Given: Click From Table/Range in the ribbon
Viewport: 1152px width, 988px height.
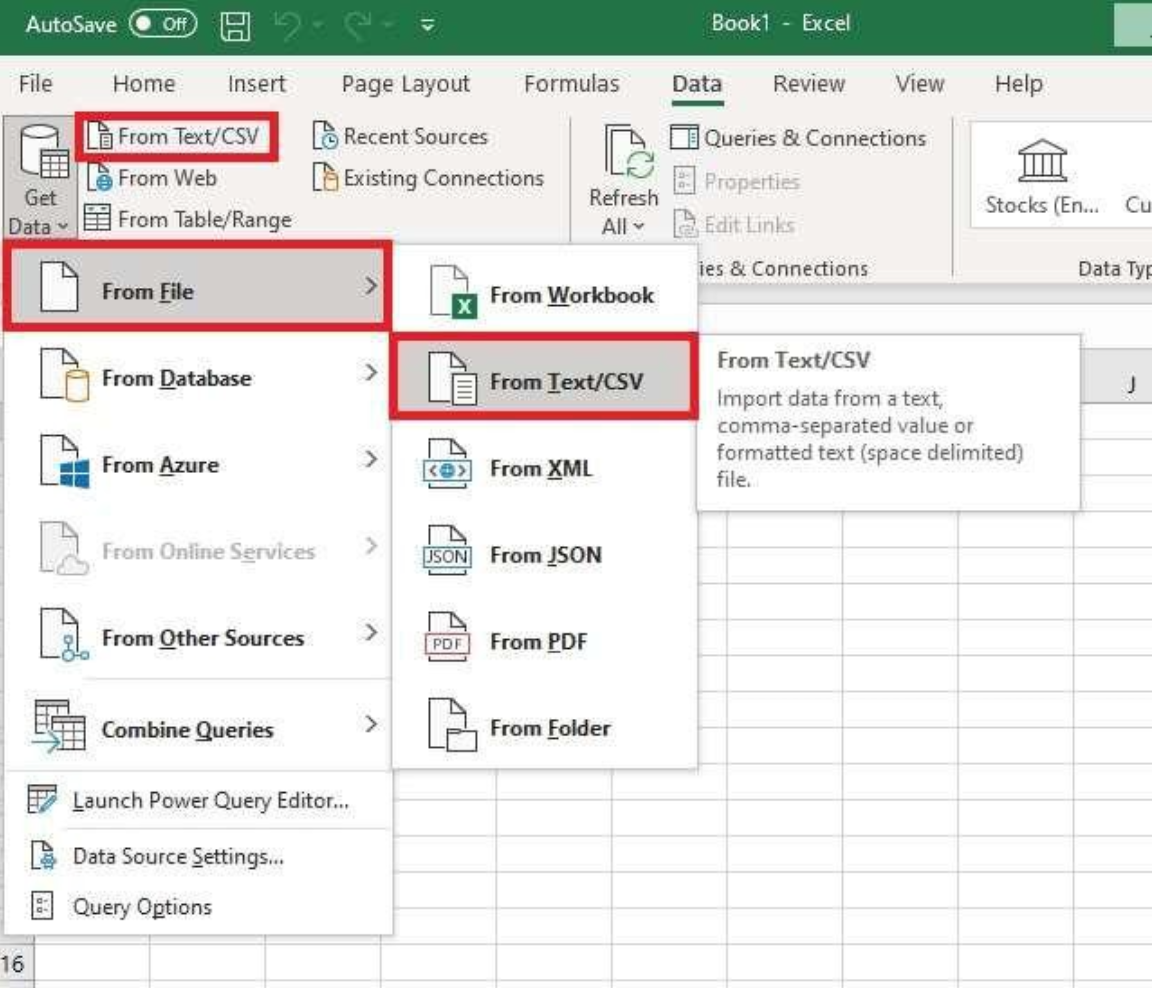Looking at the screenshot, I should coord(188,219).
